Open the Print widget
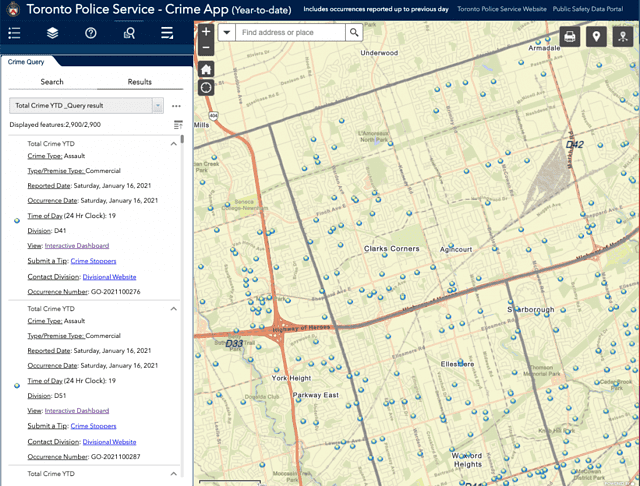Screen dimensions: 640x486 click(x=570, y=37)
